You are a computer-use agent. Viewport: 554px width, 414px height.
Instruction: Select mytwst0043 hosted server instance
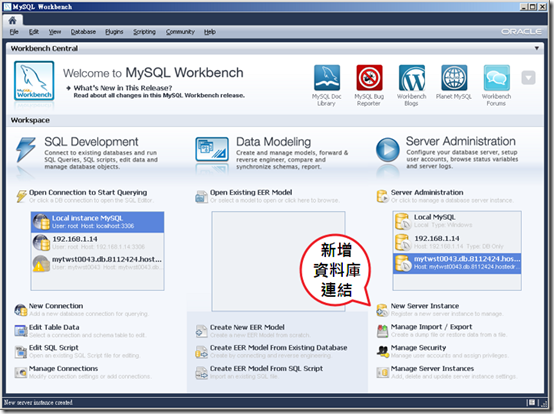(457, 263)
